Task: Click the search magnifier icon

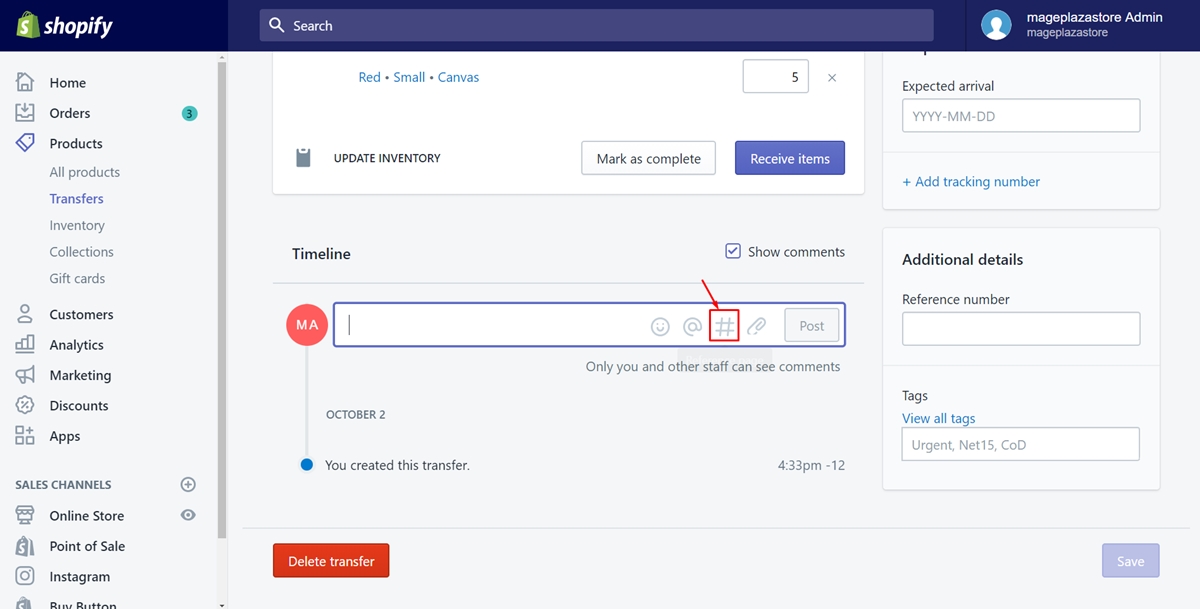Action: pos(277,25)
